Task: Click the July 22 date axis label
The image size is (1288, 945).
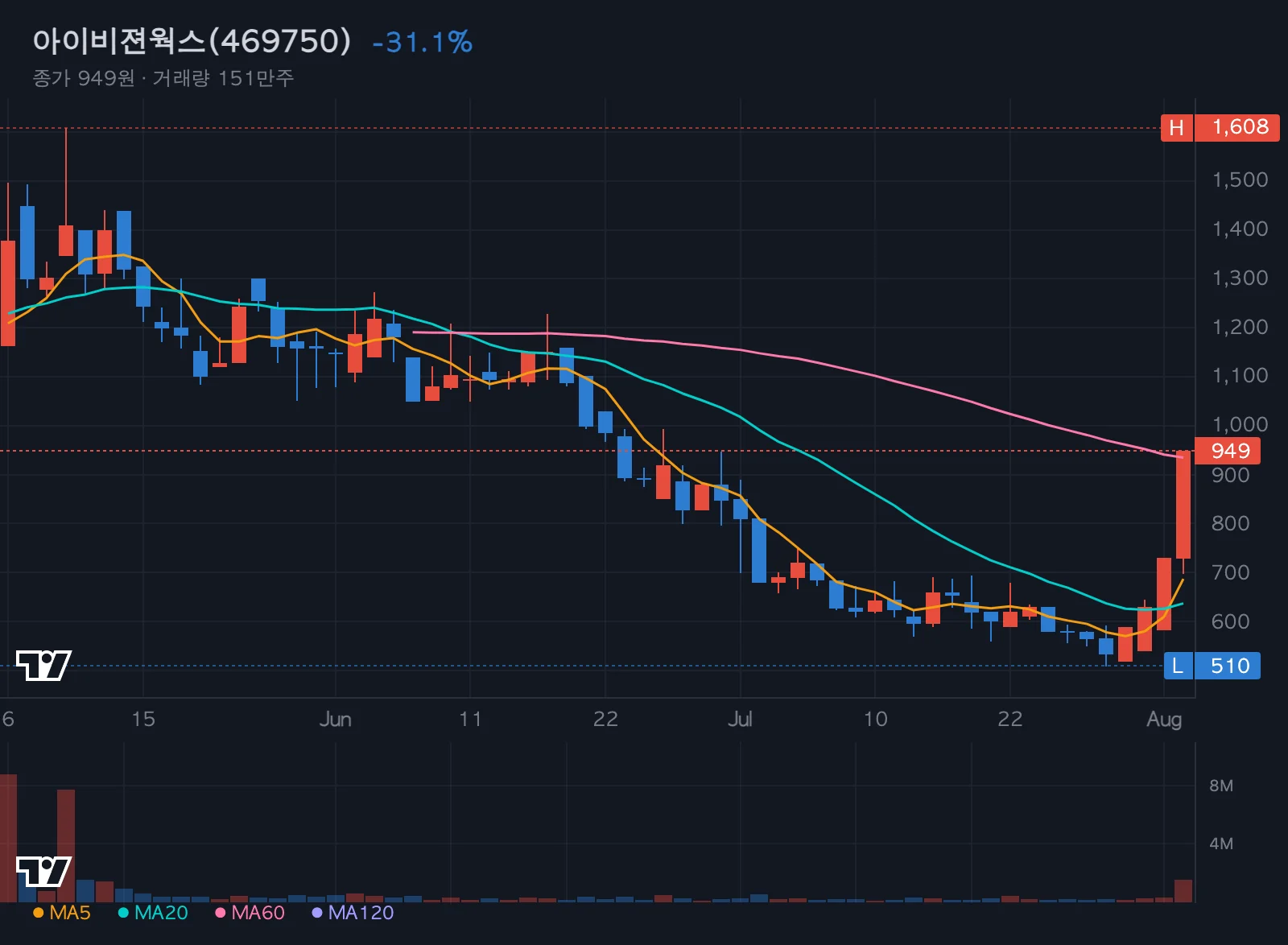Action: pyautogui.click(x=1010, y=719)
